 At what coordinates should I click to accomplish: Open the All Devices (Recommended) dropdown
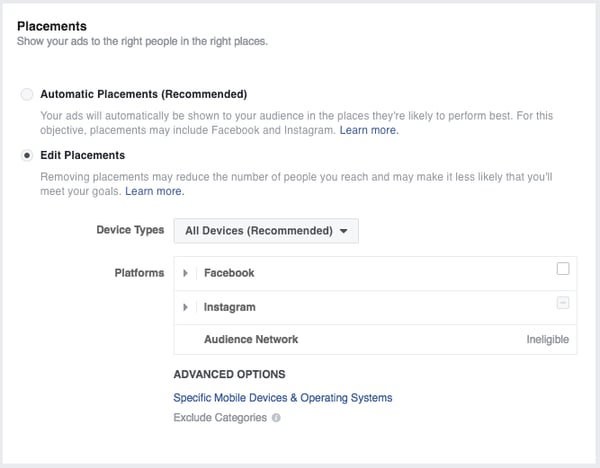pyautogui.click(x=266, y=230)
